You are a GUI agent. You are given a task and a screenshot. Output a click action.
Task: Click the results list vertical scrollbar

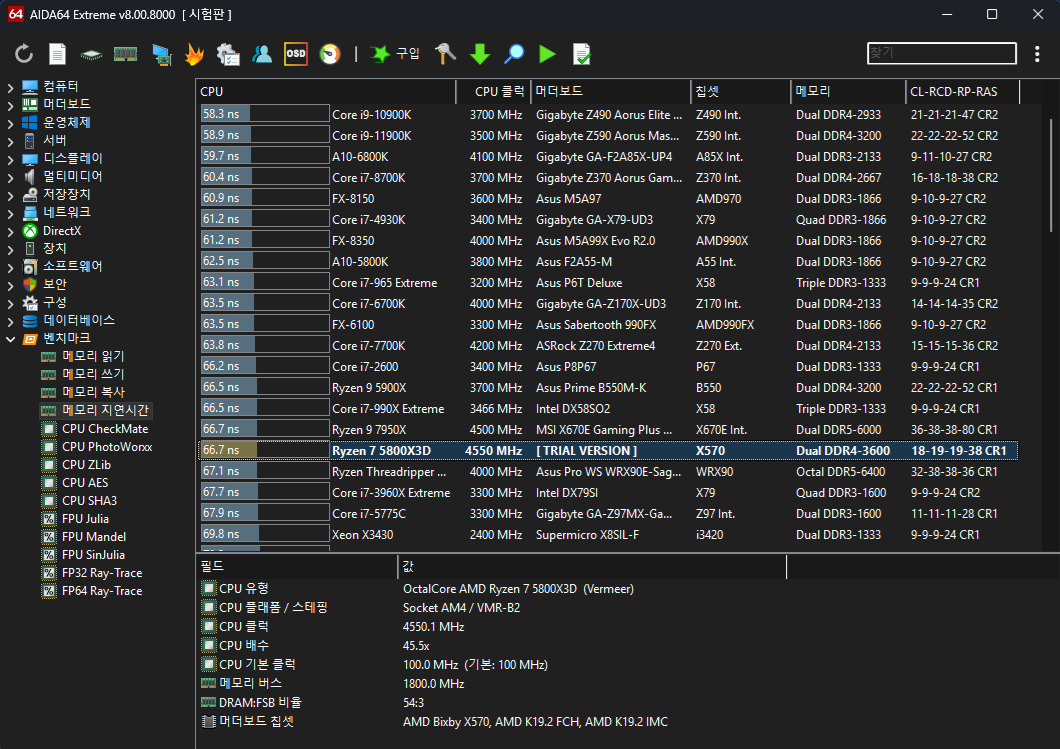[x=1051, y=174]
